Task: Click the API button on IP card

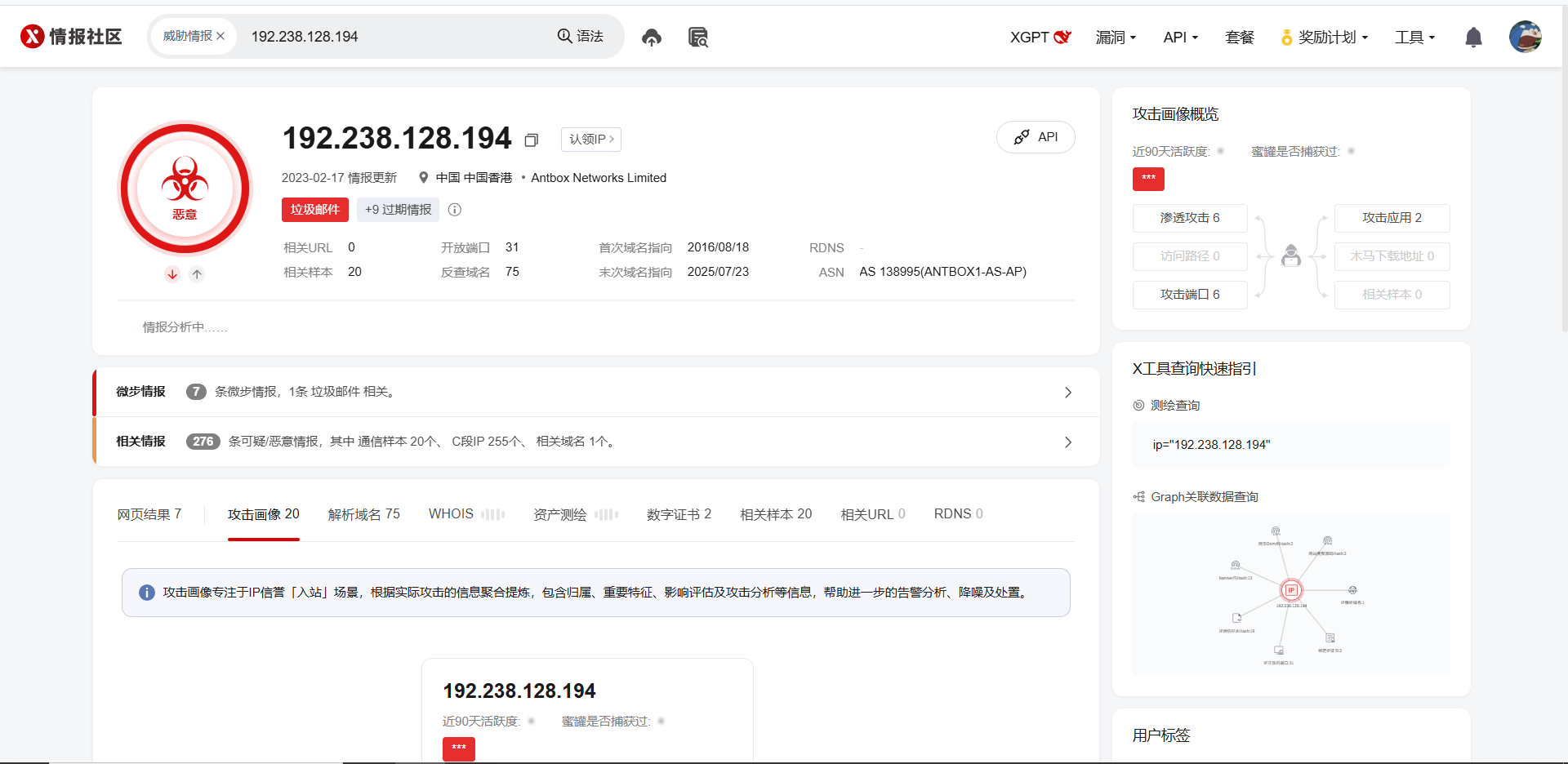Action: click(x=1036, y=137)
